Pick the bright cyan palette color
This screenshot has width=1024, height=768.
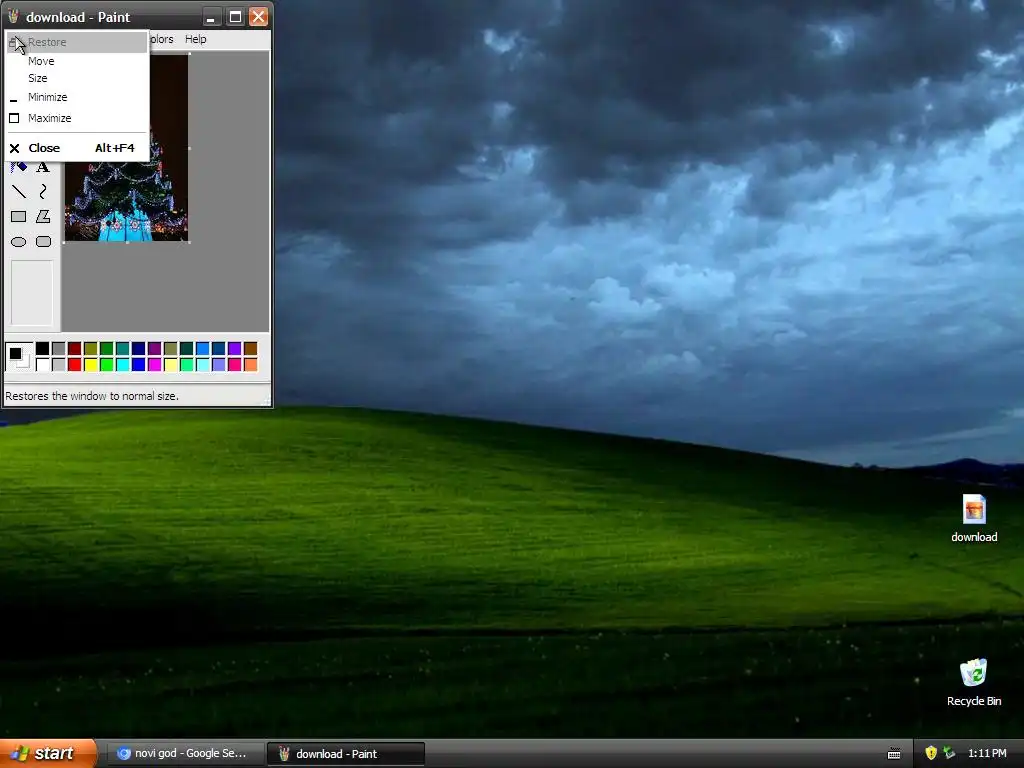pyautogui.click(x=123, y=364)
